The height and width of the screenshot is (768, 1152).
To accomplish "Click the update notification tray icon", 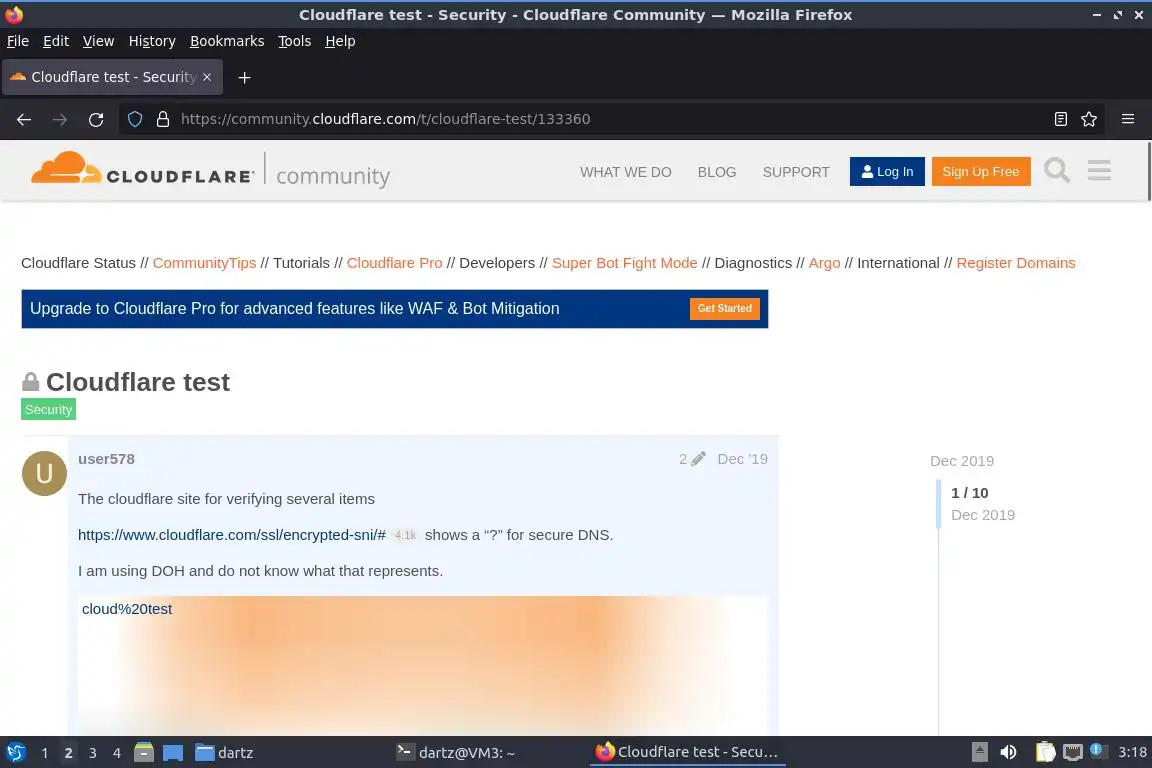I will pyautogui.click(x=1096, y=750).
